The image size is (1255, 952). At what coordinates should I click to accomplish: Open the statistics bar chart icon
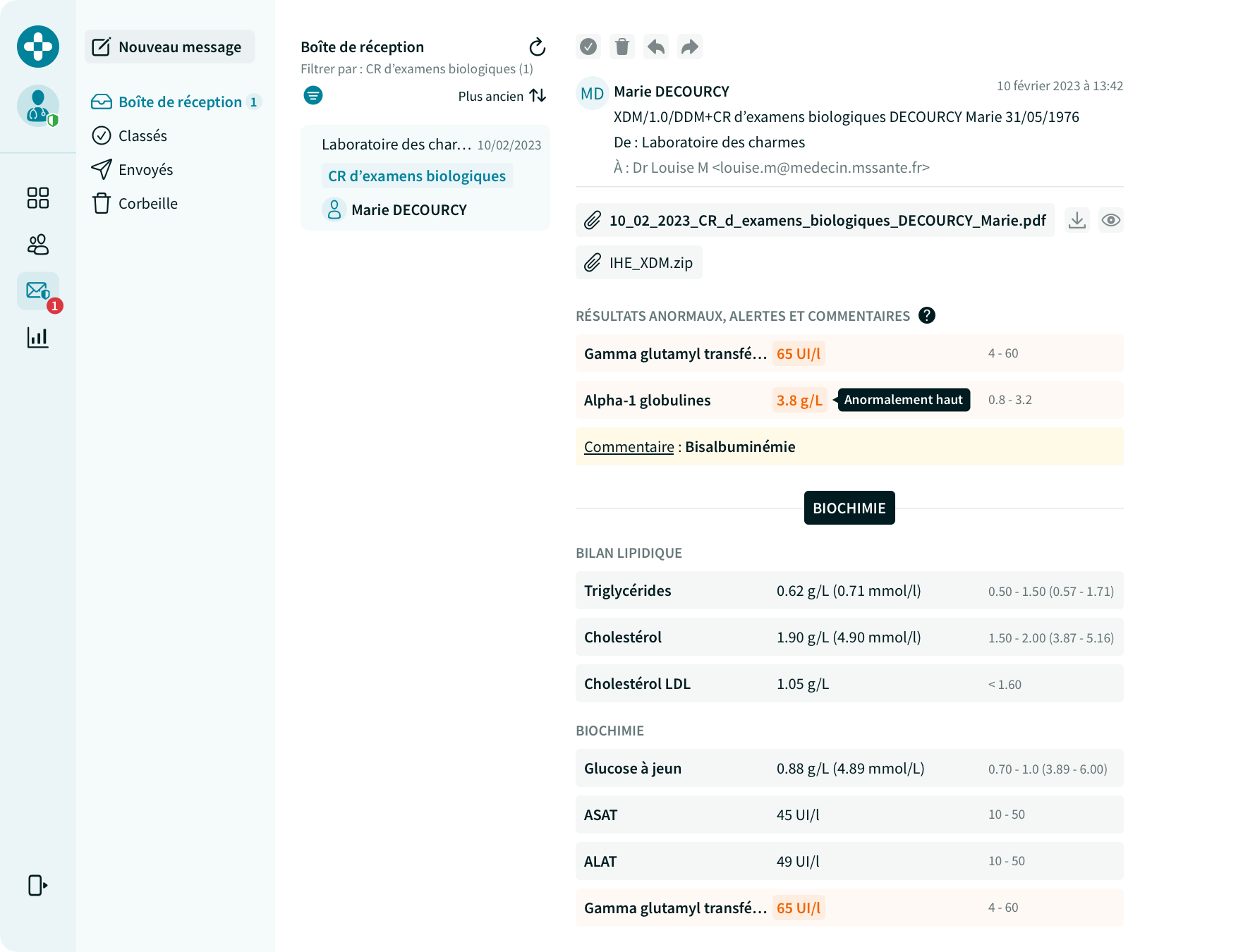[x=38, y=337]
